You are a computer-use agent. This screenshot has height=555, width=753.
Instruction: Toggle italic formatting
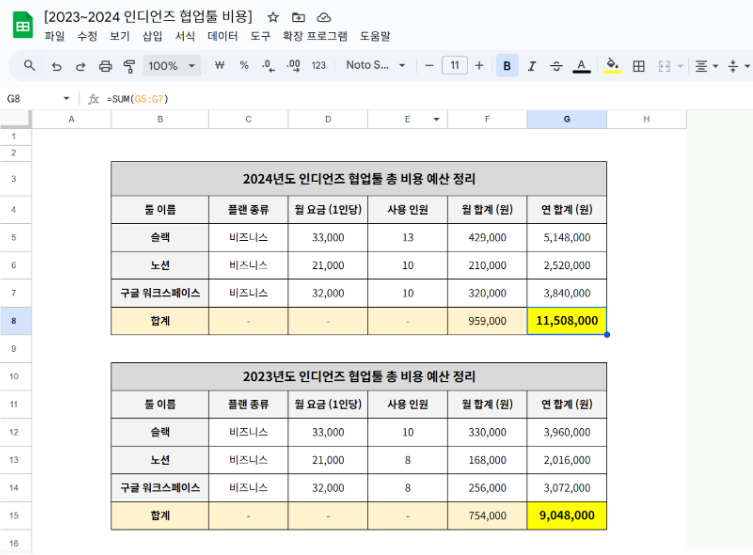click(x=532, y=66)
